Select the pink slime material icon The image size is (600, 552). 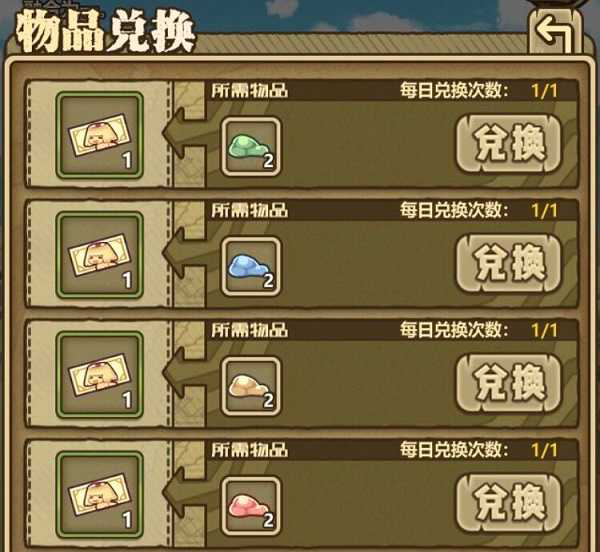pos(251,506)
